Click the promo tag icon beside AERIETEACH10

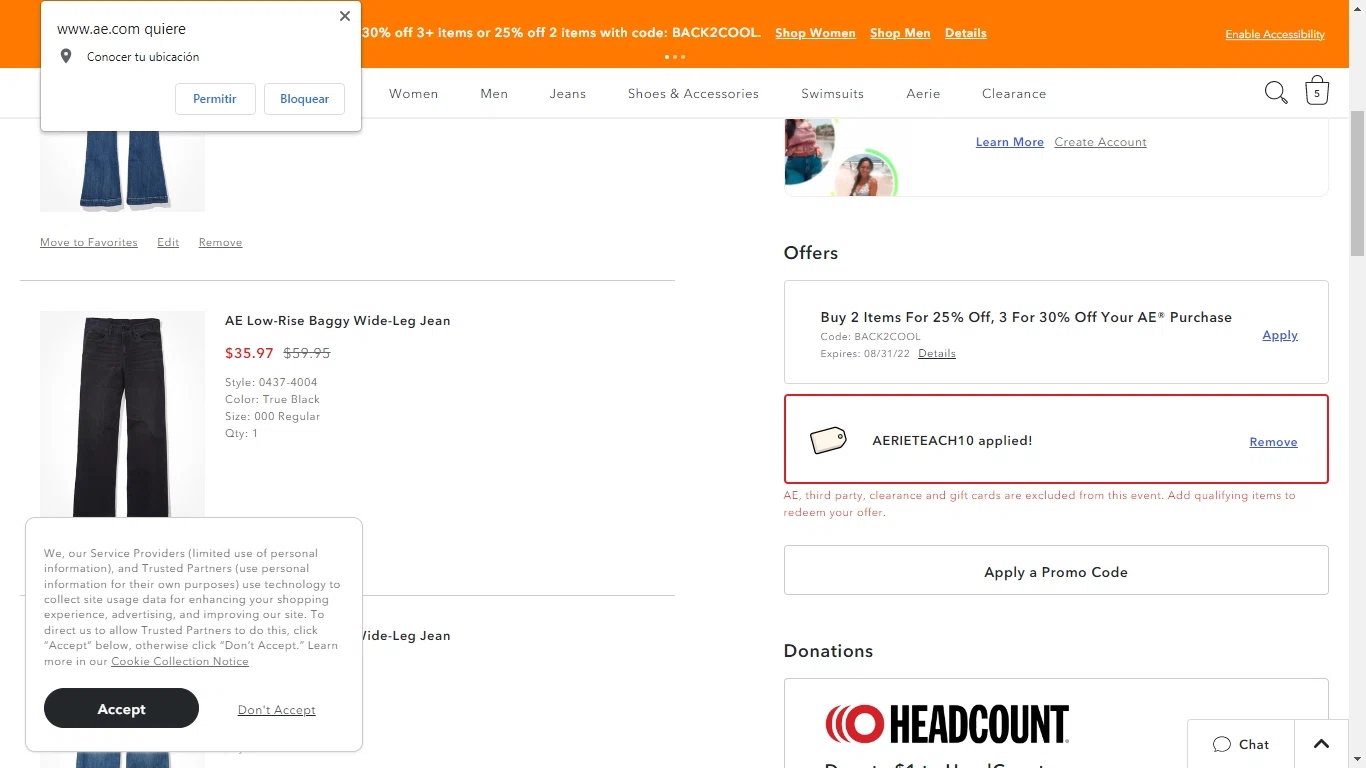pos(828,440)
